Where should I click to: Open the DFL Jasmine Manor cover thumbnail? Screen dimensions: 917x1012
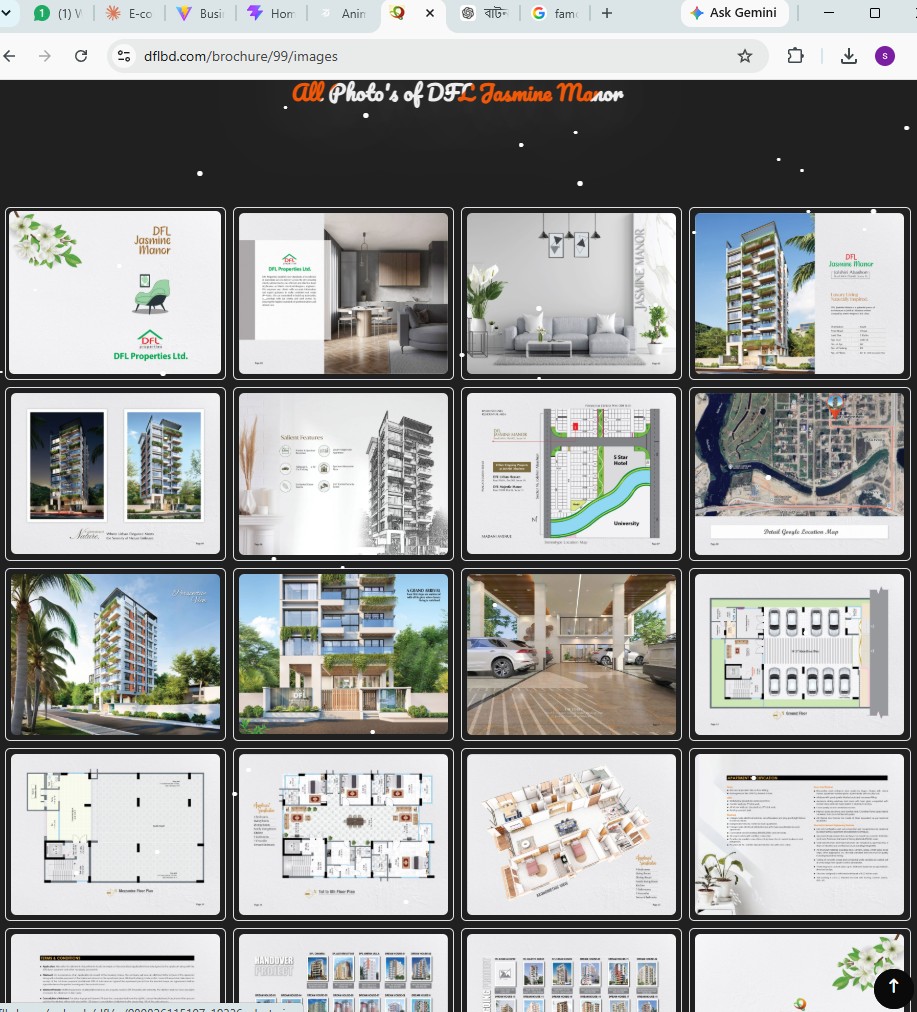point(116,293)
